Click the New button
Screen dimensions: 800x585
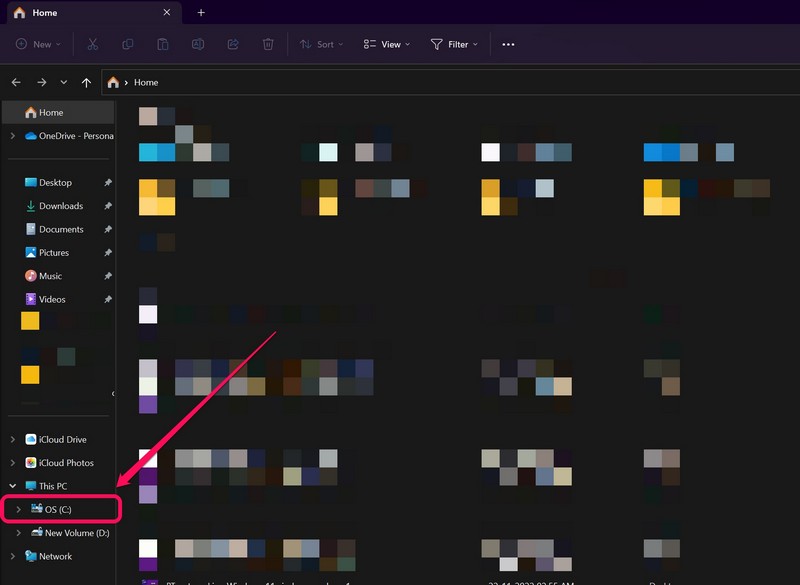38,44
